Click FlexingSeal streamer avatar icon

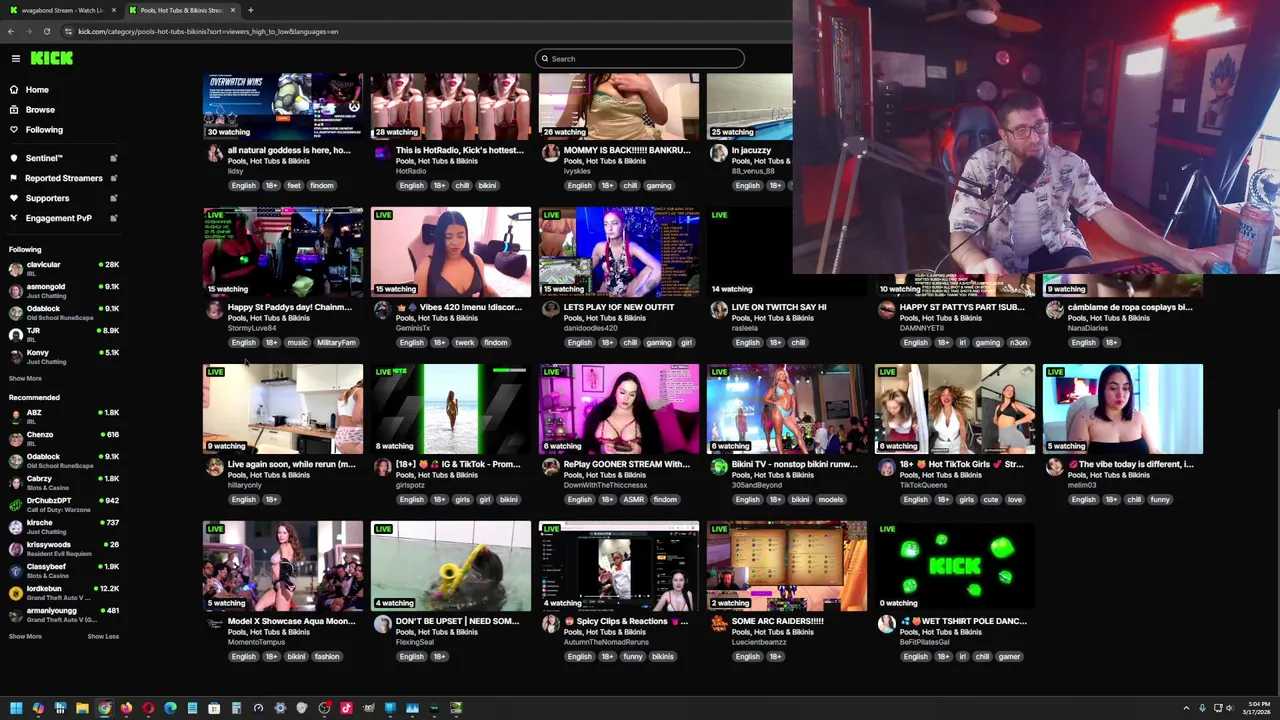382,624
